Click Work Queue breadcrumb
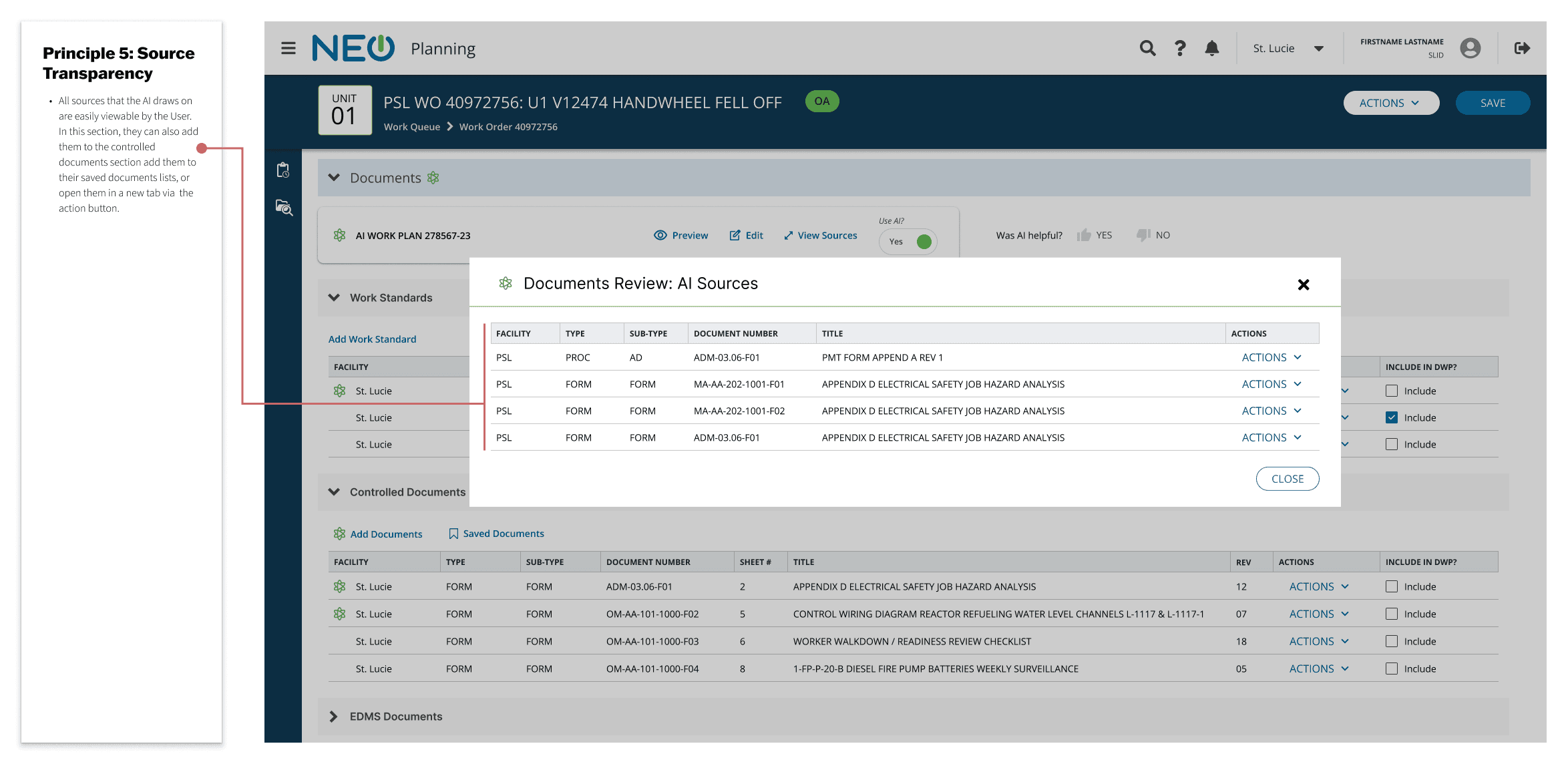Image resolution: width=1568 pixels, height=764 pixels. pyautogui.click(x=411, y=127)
